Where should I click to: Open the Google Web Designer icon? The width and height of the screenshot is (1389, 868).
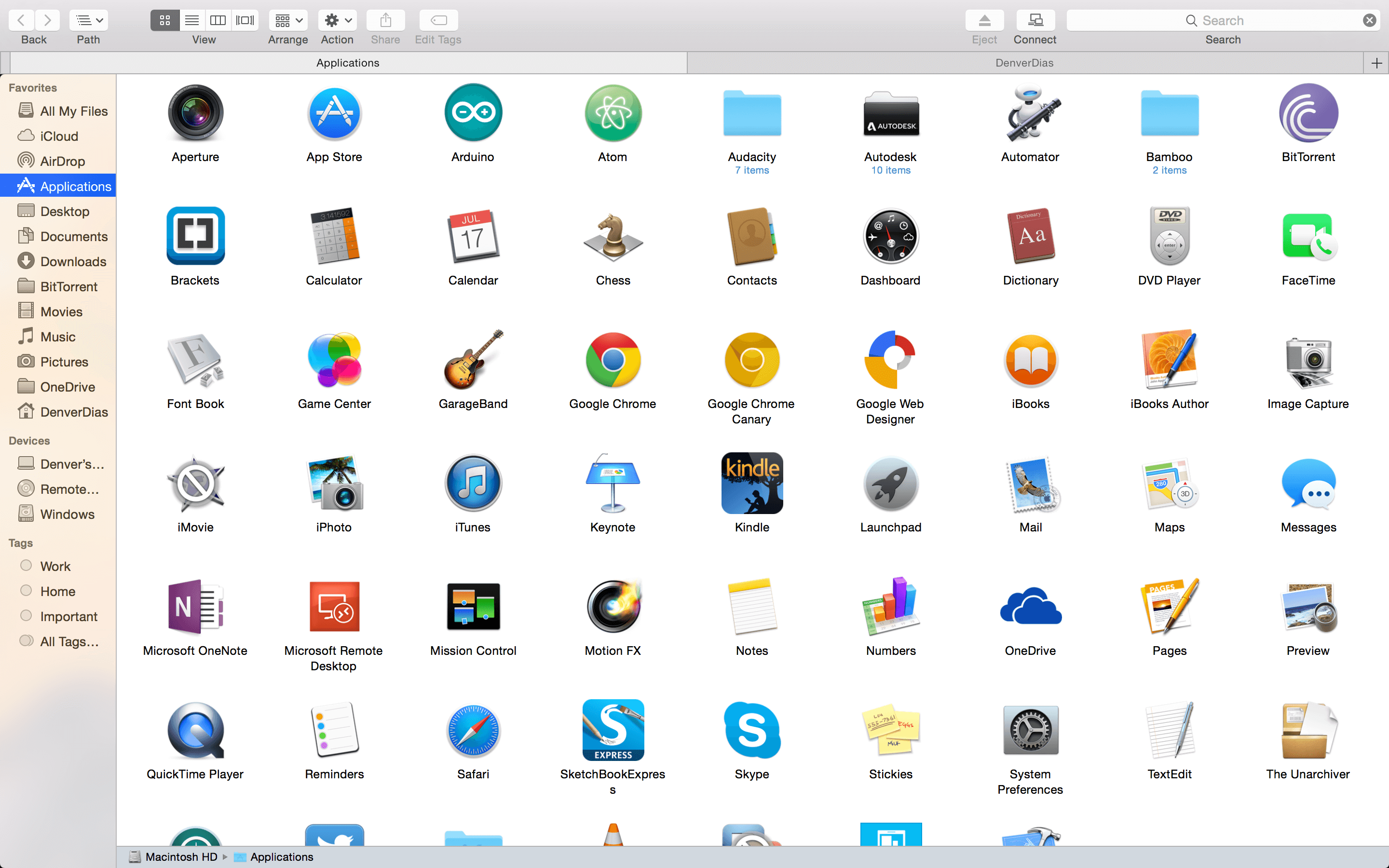(x=891, y=359)
